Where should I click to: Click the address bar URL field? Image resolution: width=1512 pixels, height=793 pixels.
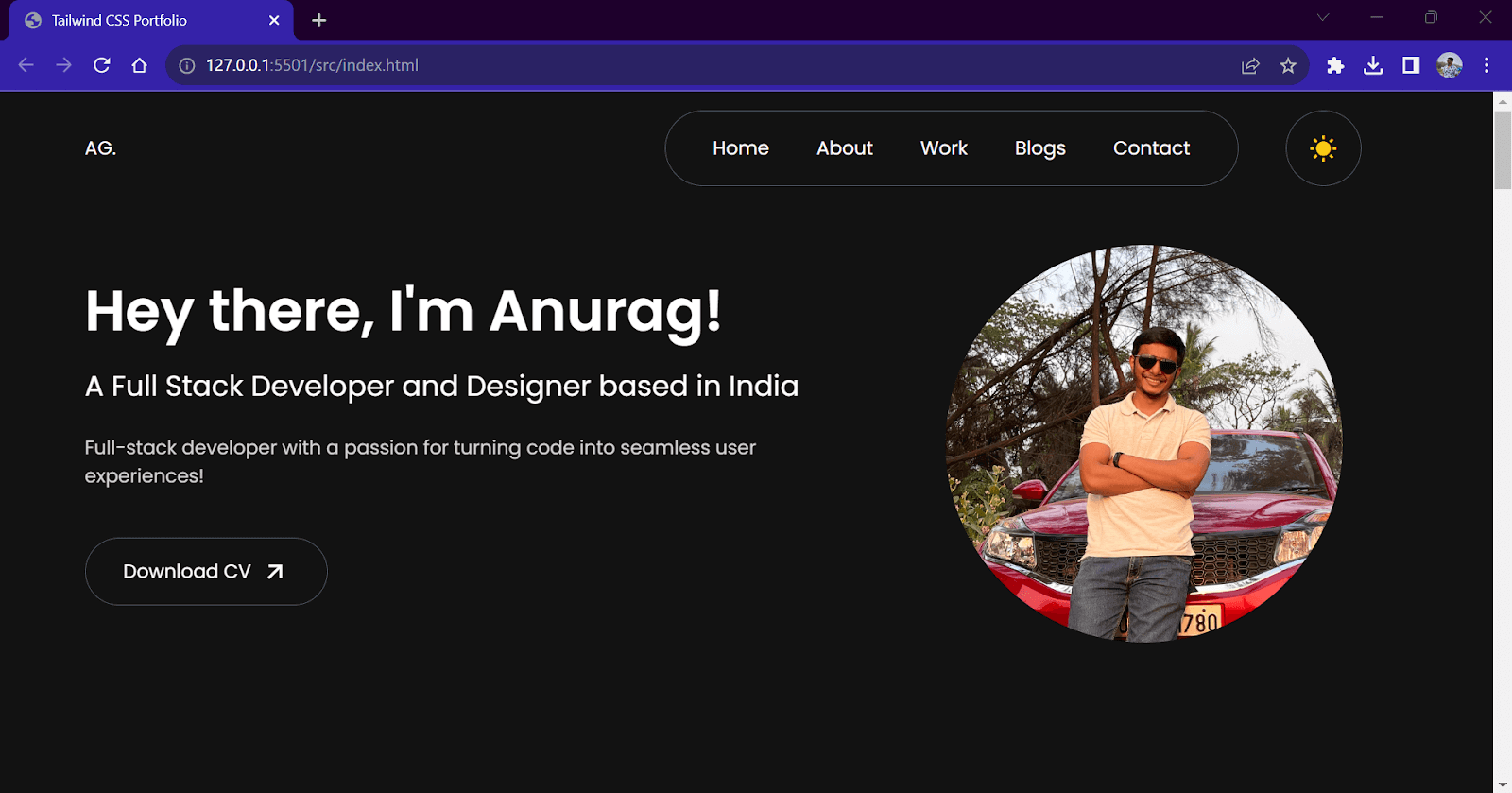coord(661,65)
